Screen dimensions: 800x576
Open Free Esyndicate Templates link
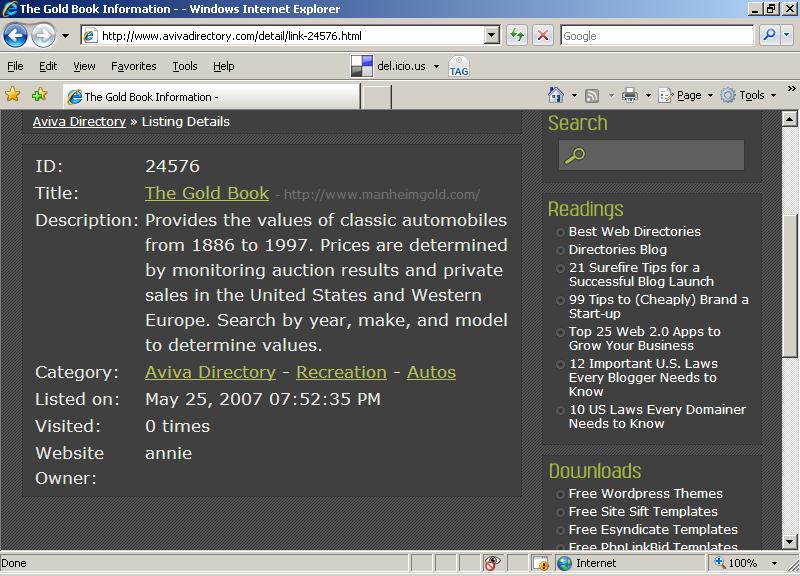coord(653,529)
